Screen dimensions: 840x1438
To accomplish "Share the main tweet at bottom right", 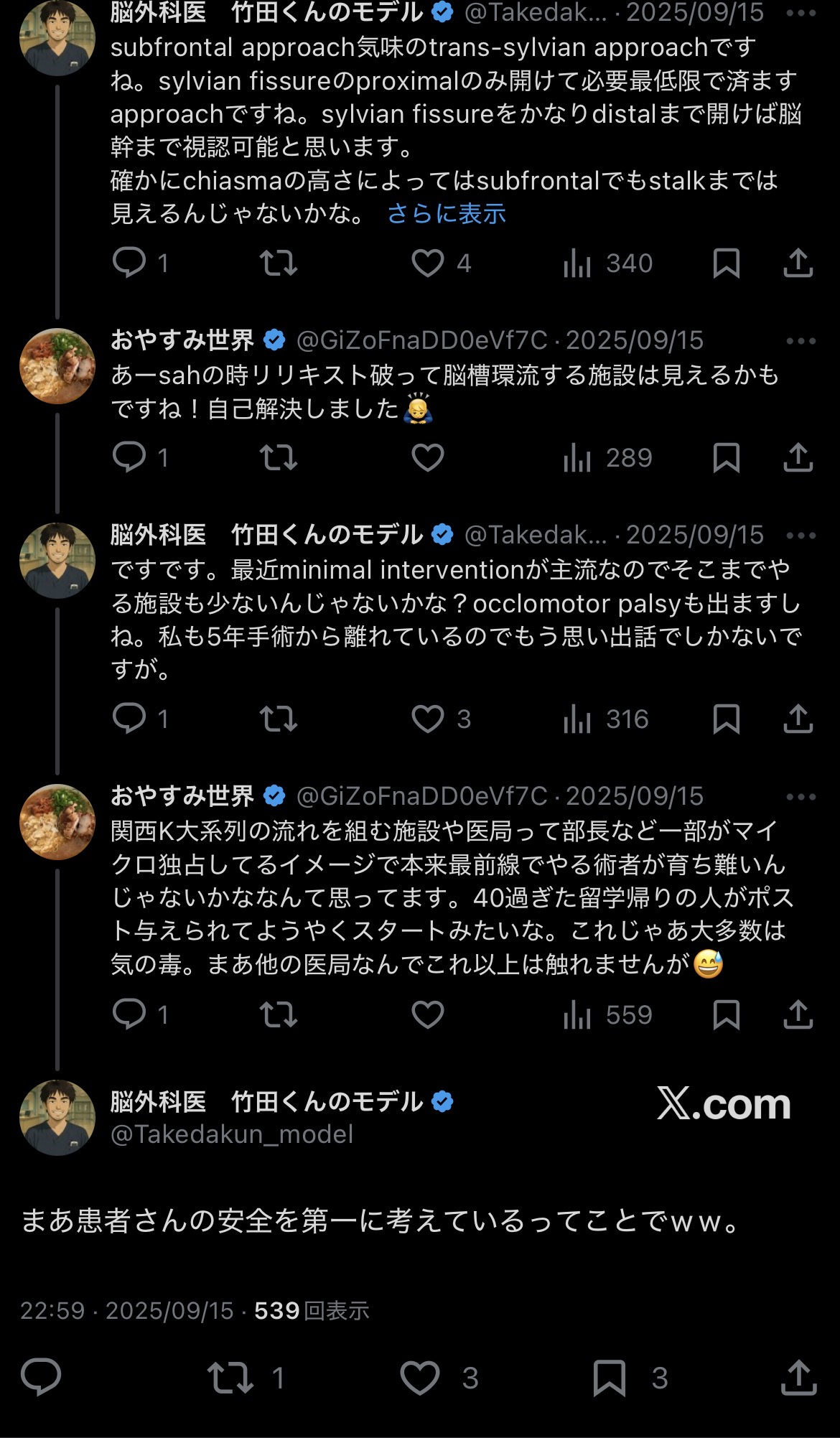I will [798, 1377].
